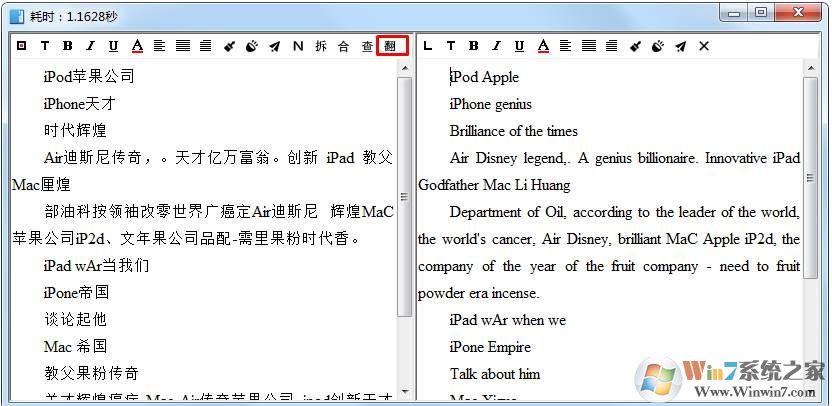Click the text 'Mac厘煌' in the source pane
The height and width of the screenshot is (406, 832).
[x=41, y=185]
